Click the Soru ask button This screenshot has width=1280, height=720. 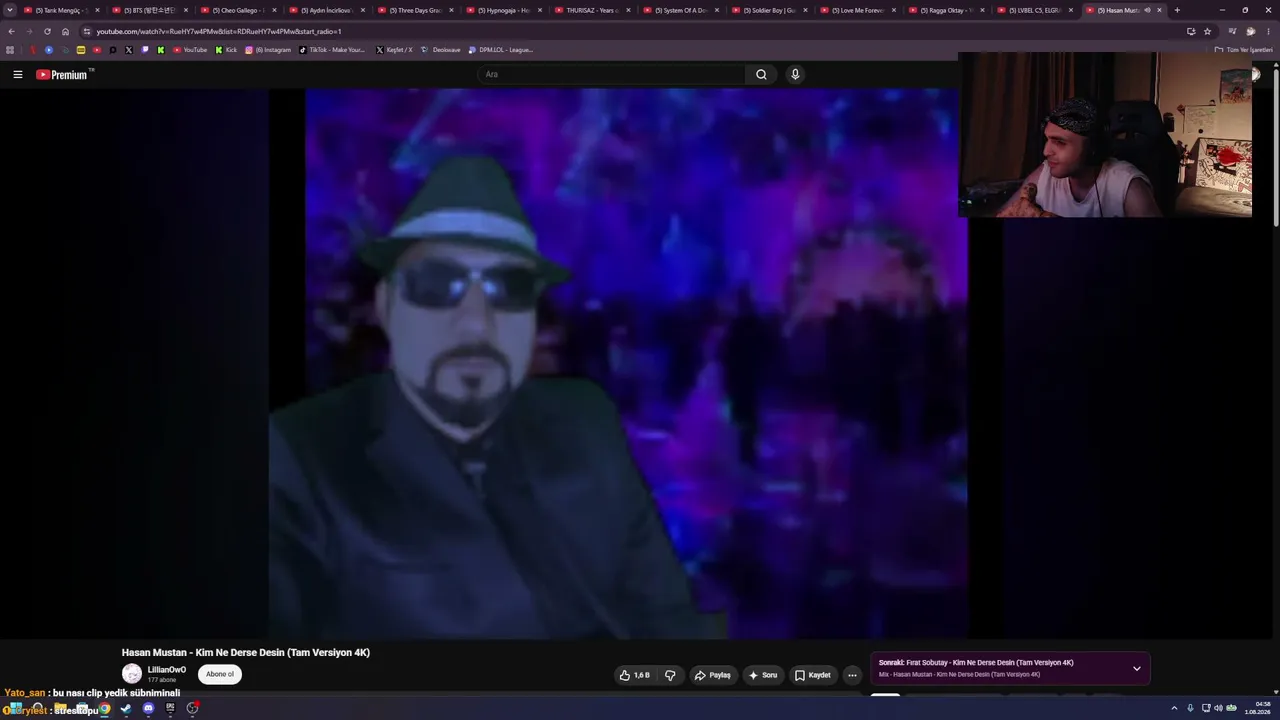click(x=763, y=675)
